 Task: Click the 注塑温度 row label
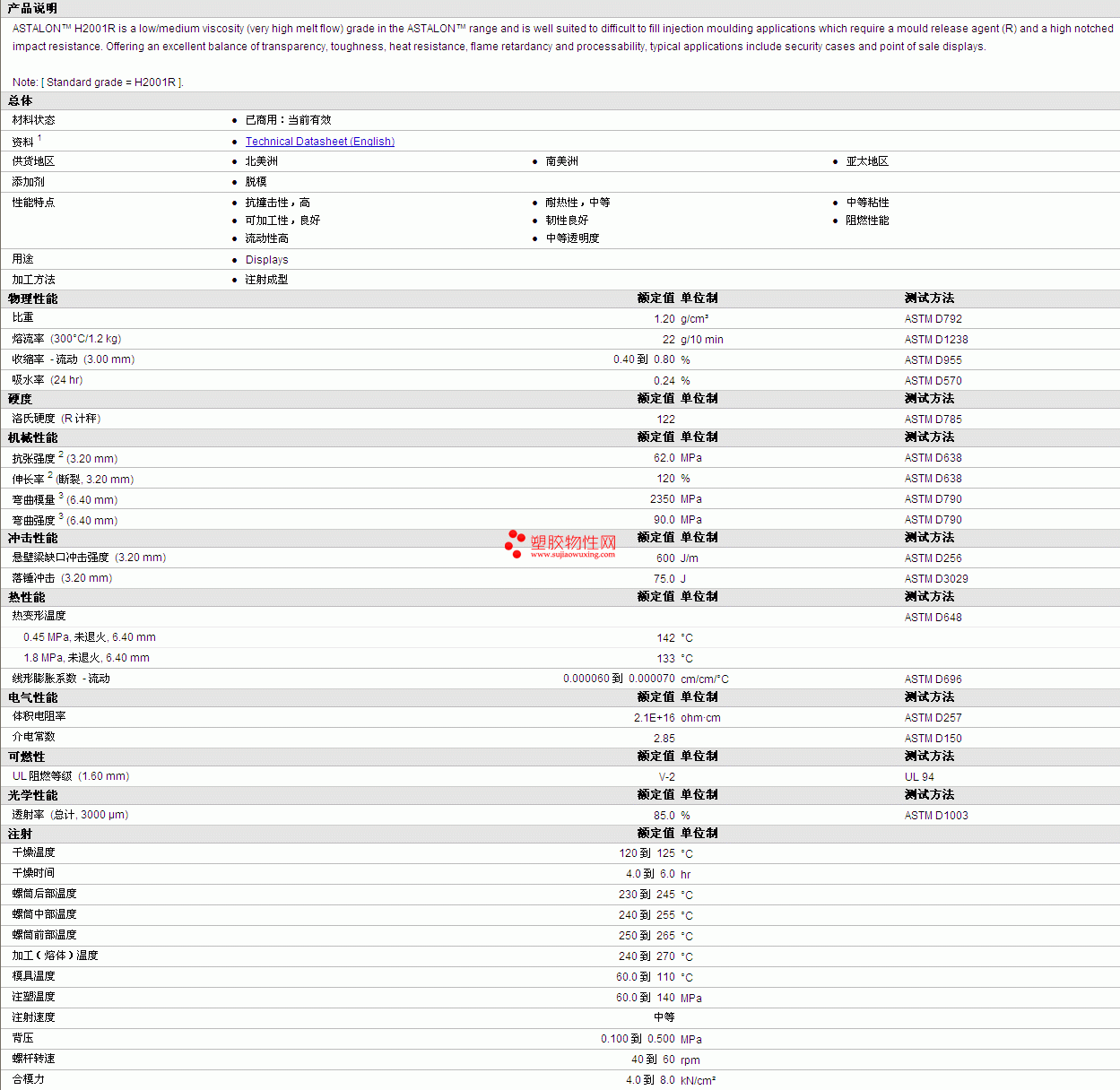(34, 997)
